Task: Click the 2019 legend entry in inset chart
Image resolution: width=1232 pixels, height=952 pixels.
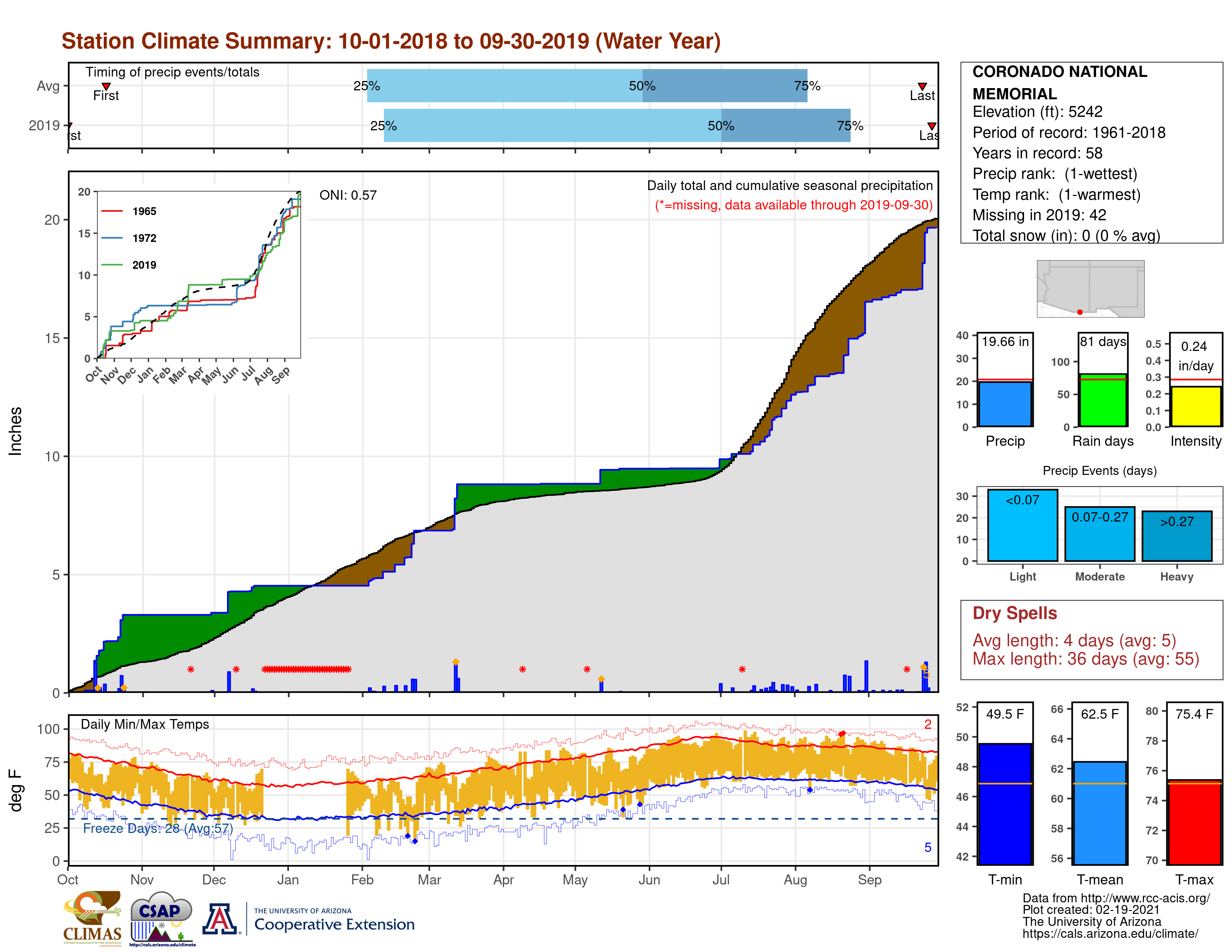Action: 129,265
